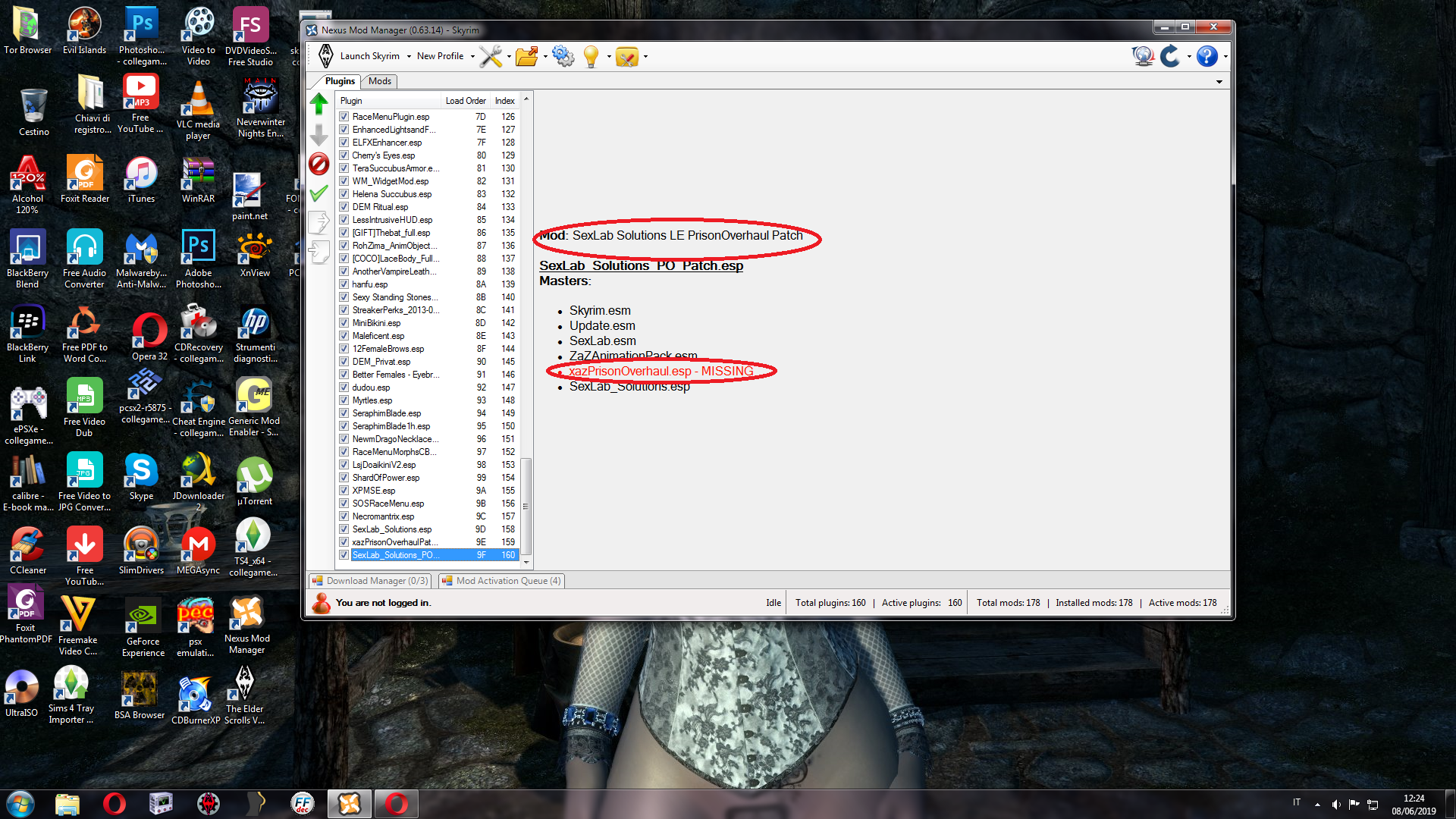Click the open folder toolbar icon
1456x819 pixels.
coord(526,56)
